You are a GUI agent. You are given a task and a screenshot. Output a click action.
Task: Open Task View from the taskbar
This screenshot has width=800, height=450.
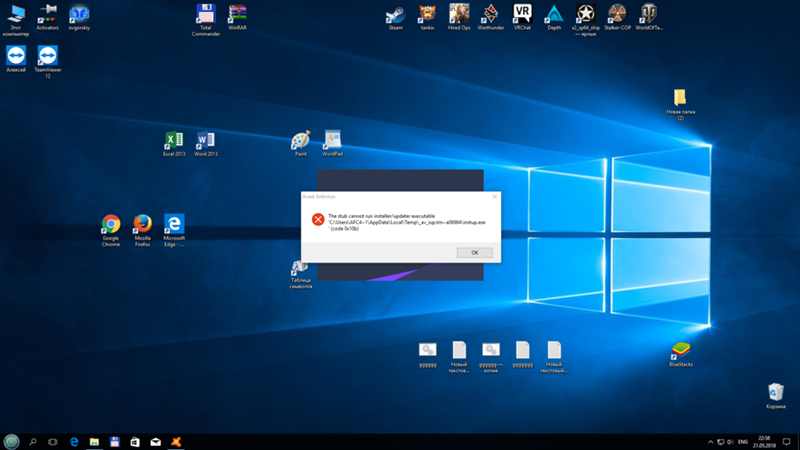[x=53, y=442]
